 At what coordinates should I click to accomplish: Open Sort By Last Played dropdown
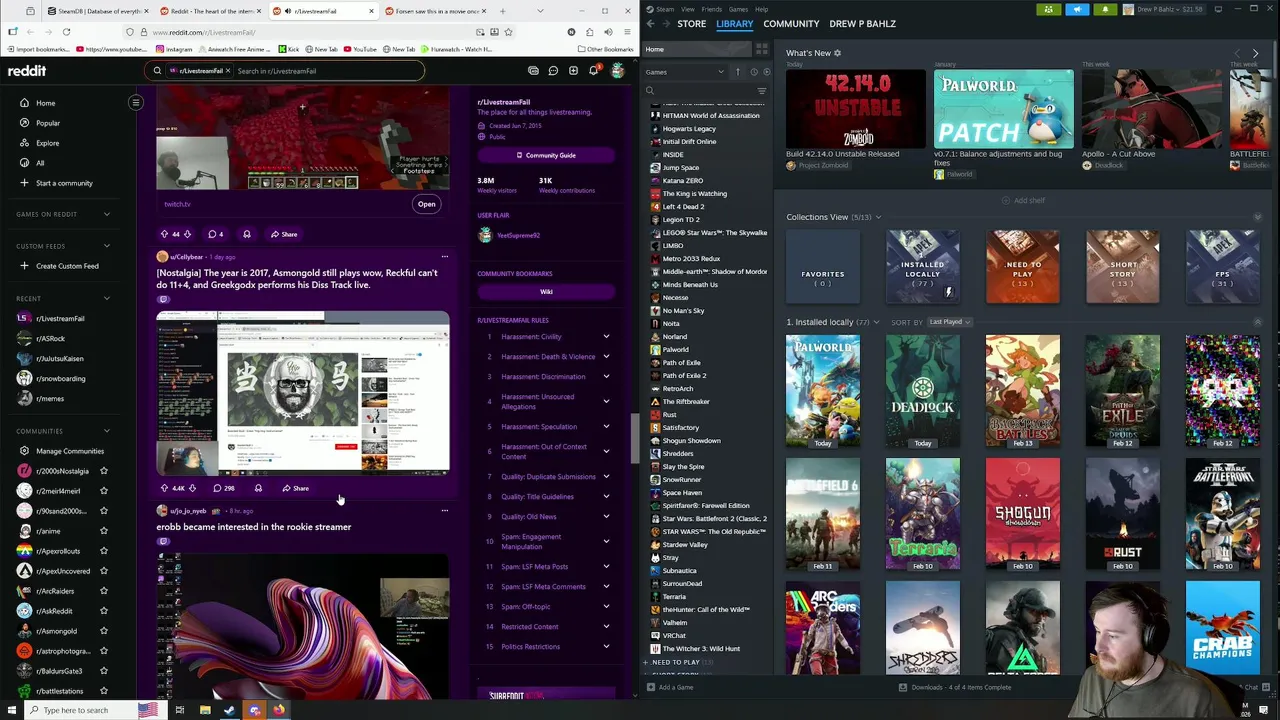pyautogui.click(x=949, y=322)
